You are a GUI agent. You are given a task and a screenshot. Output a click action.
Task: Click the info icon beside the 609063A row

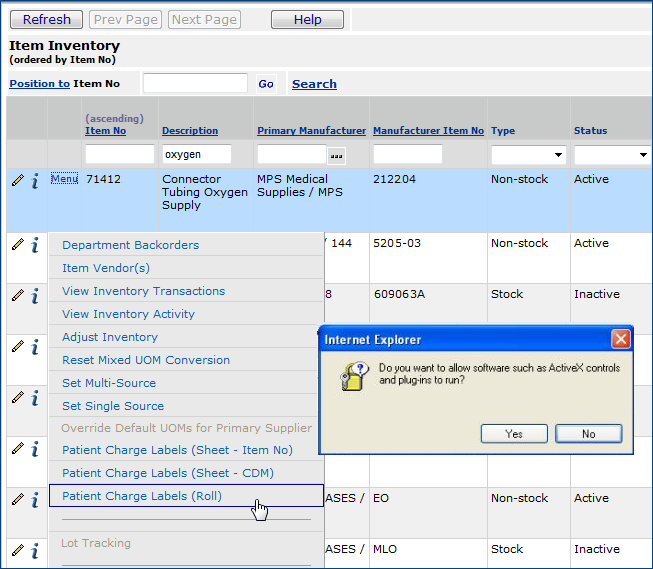click(x=35, y=296)
